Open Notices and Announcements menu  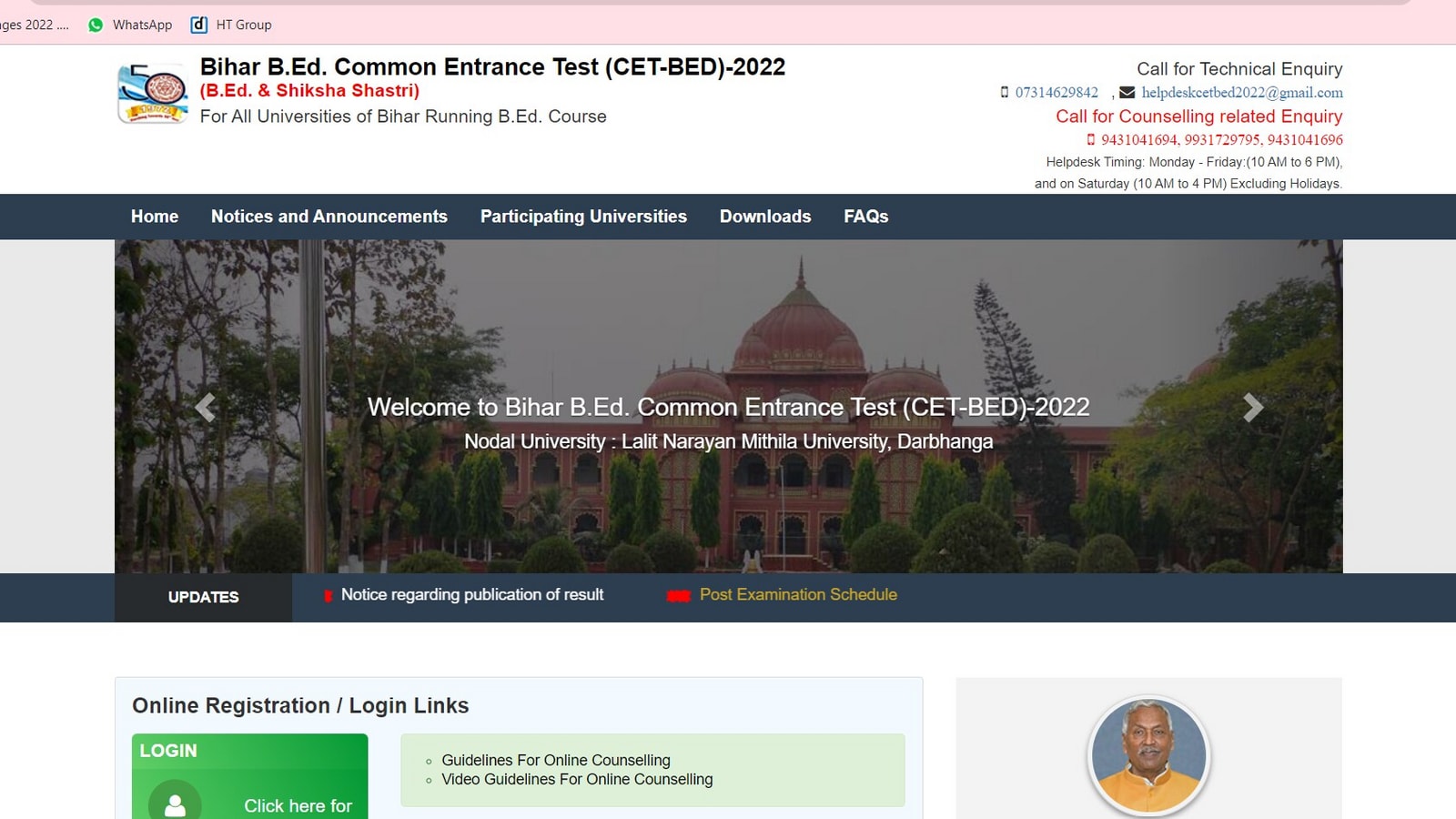tap(329, 217)
